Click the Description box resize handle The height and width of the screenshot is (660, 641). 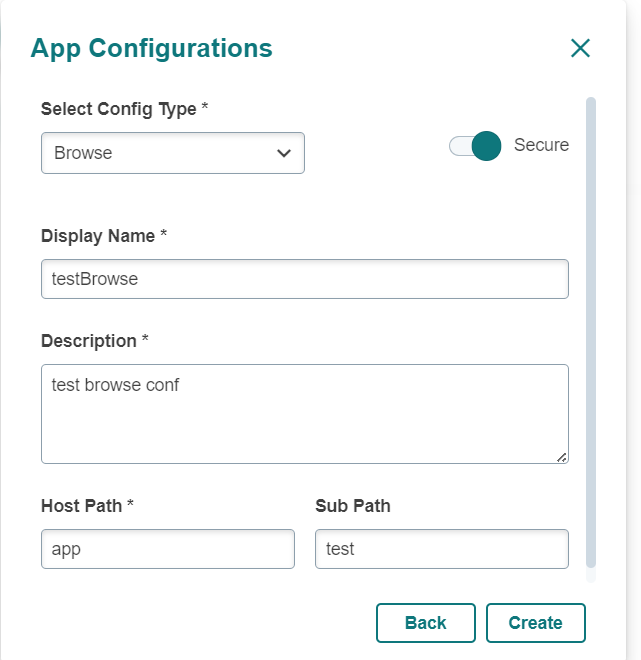coord(561,457)
